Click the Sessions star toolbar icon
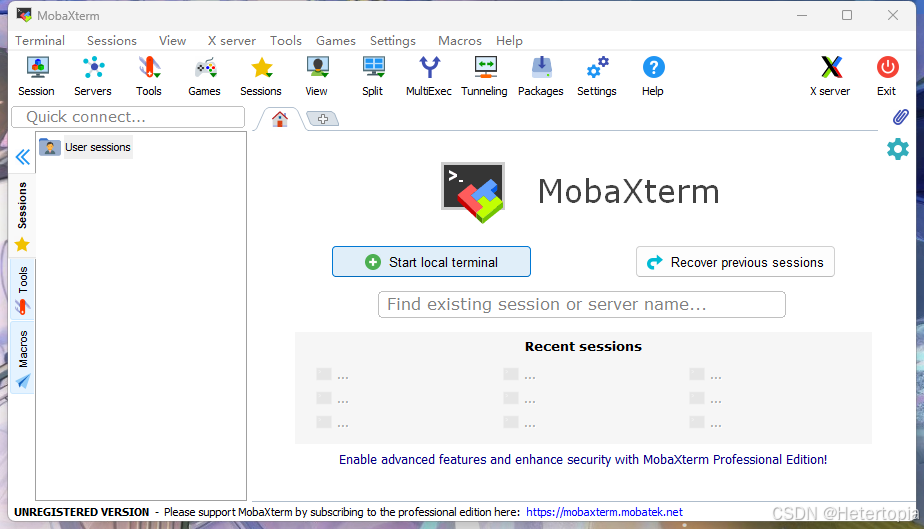The width and height of the screenshot is (924, 529). click(x=260, y=76)
